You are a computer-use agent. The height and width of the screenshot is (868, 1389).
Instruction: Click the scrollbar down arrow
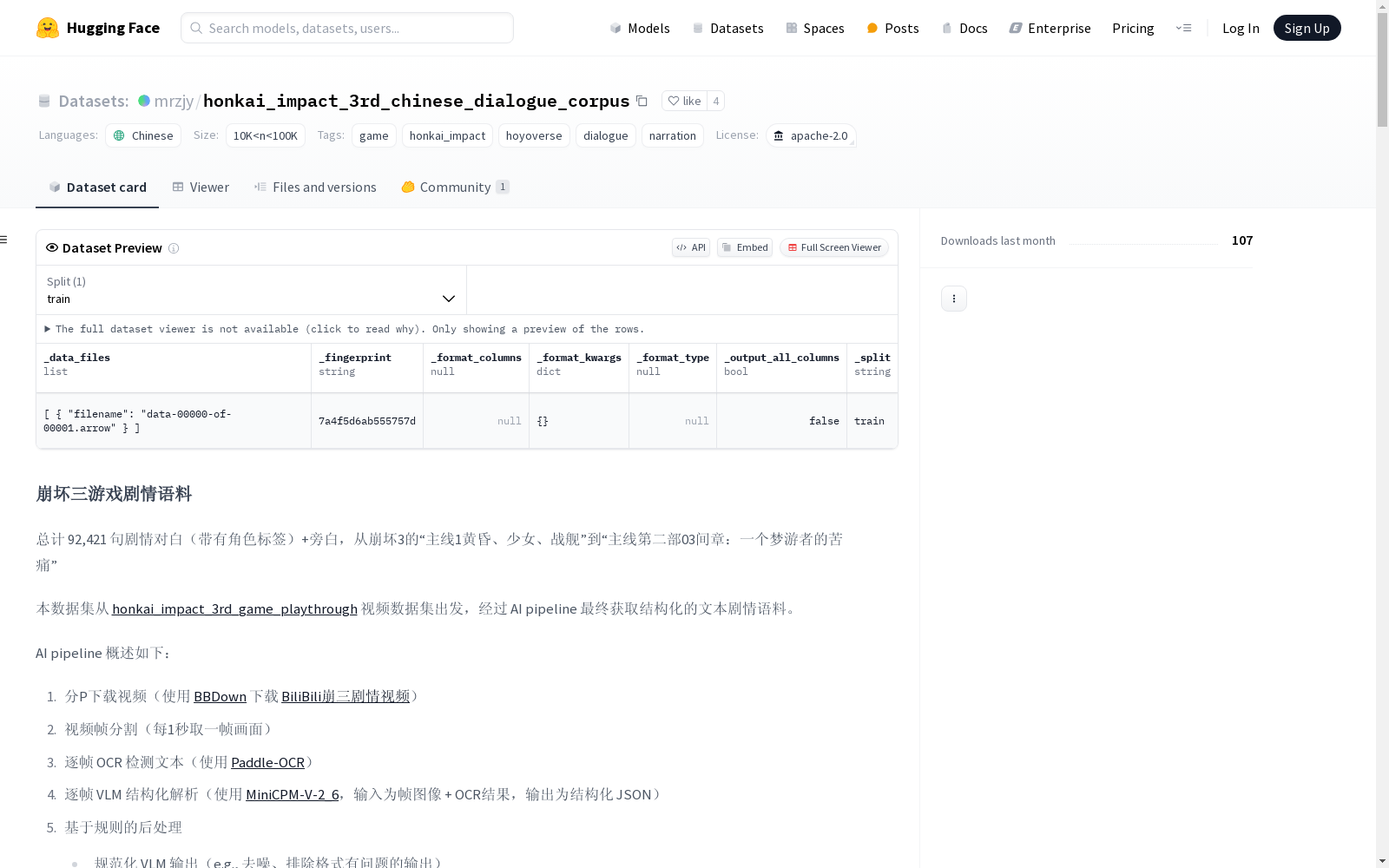tap(1382, 861)
